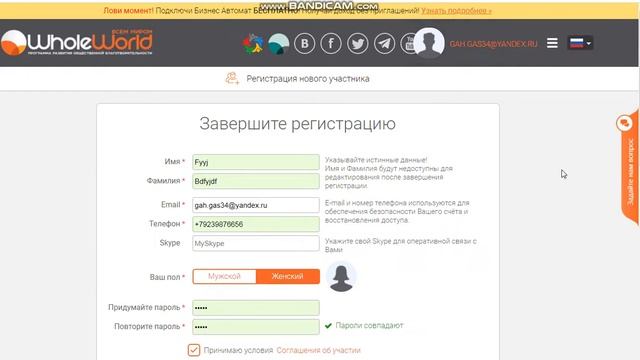Click the 'Регистрация нового участника' heading icon

(232, 78)
